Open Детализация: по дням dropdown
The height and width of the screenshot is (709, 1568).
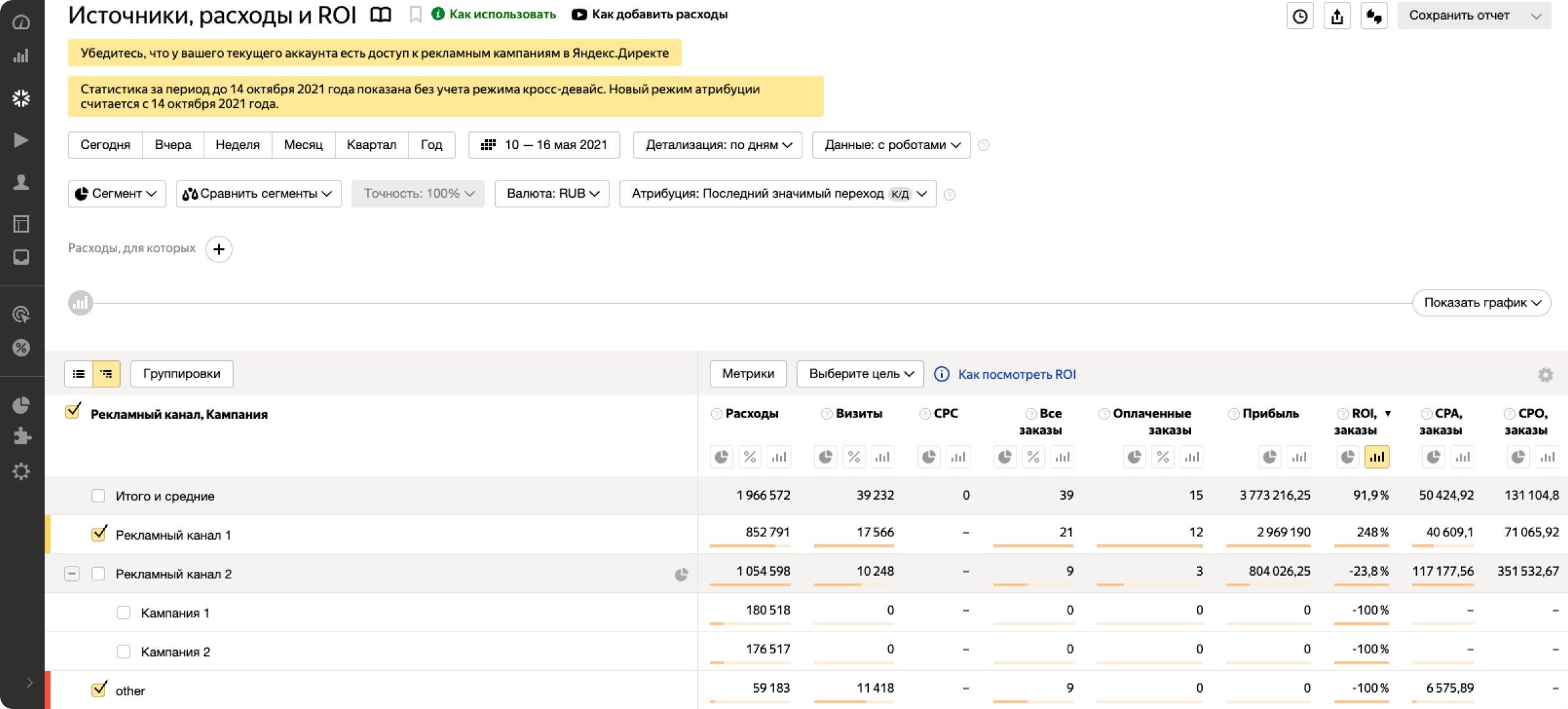tap(718, 145)
